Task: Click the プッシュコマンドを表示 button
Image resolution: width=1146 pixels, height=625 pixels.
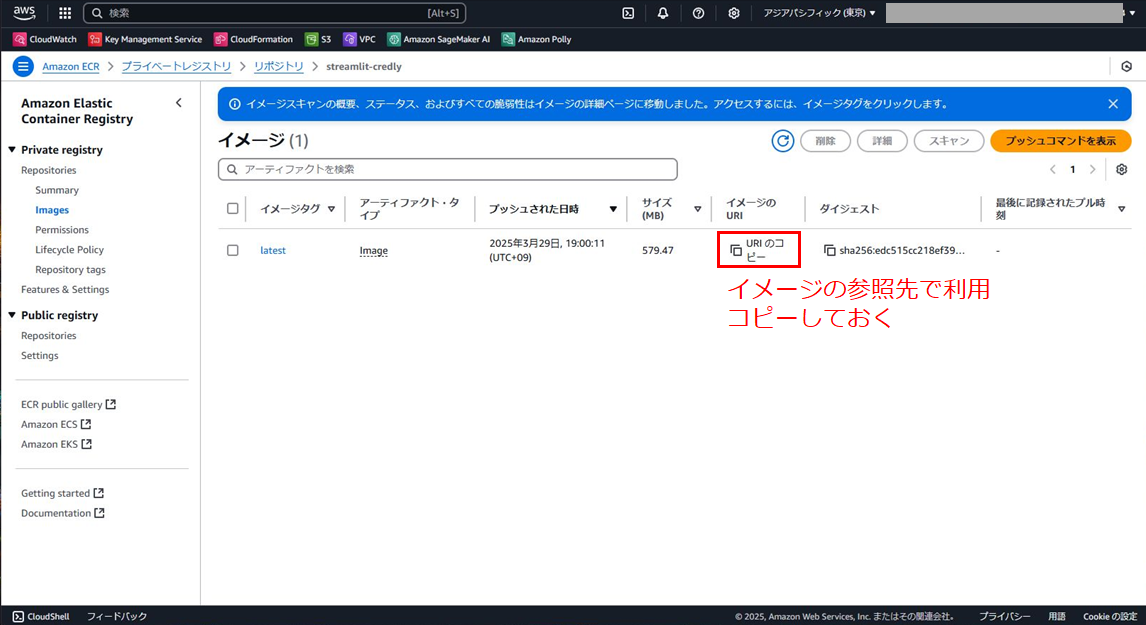Action: coord(1060,141)
